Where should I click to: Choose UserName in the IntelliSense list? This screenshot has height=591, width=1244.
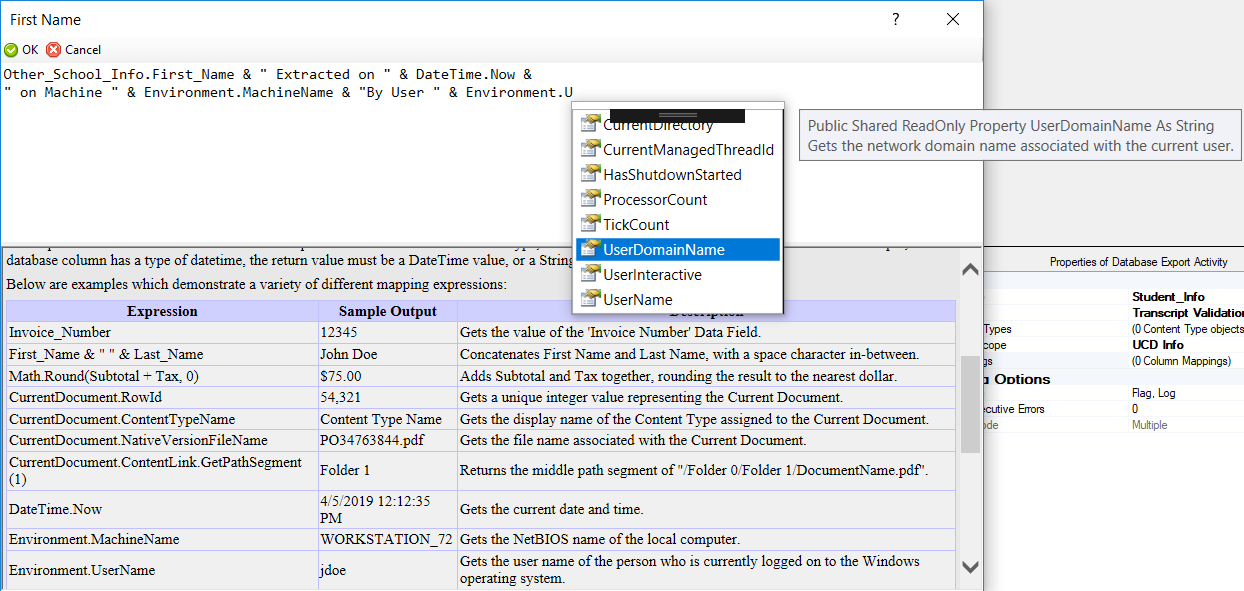(638, 300)
